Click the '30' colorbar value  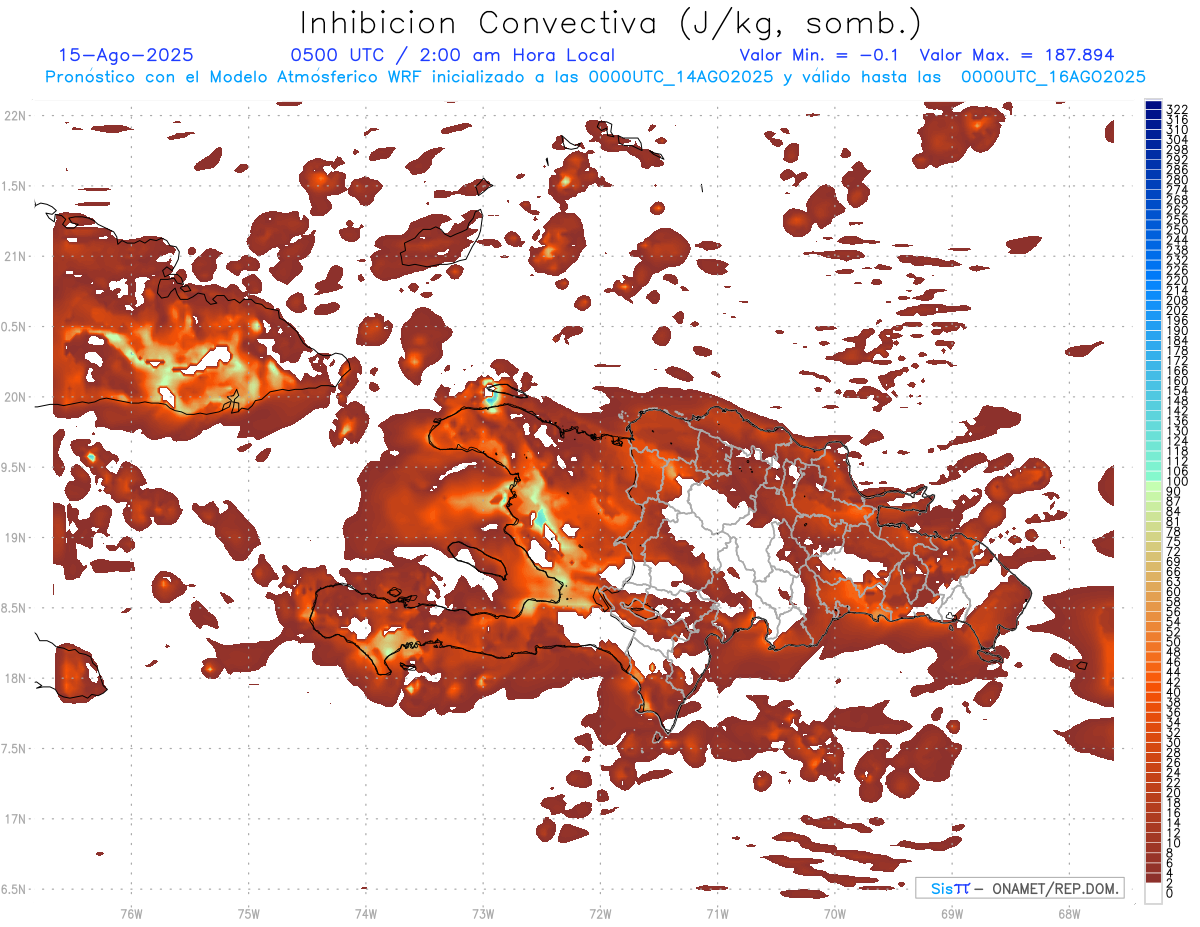click(x=1174, y=741)
